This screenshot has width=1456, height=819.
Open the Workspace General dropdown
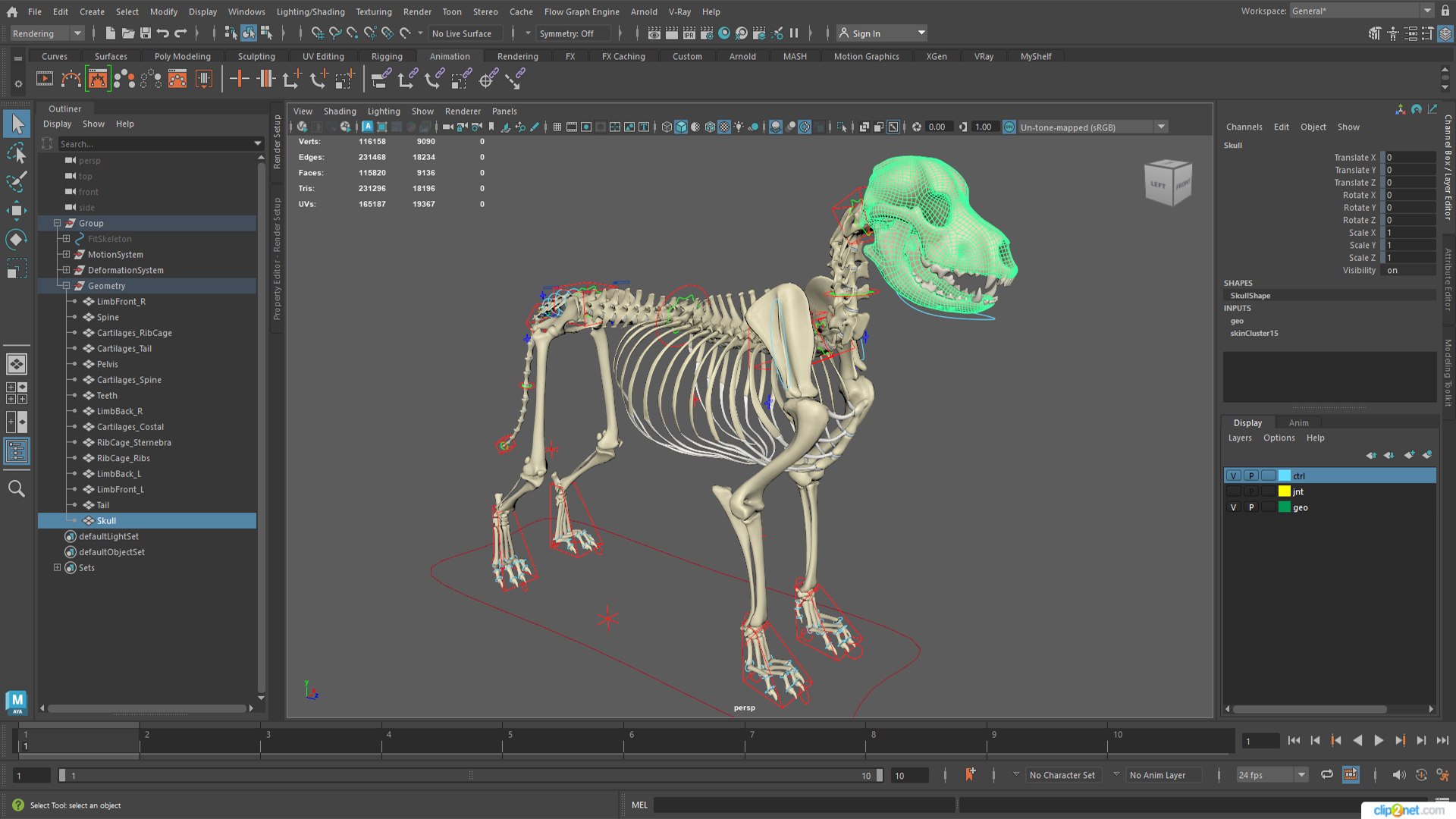(1361, 11)
